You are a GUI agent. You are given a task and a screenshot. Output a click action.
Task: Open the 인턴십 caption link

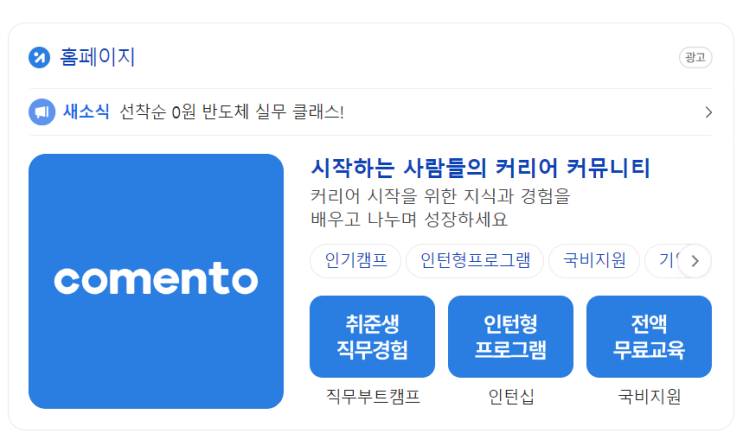click(511, 396)
